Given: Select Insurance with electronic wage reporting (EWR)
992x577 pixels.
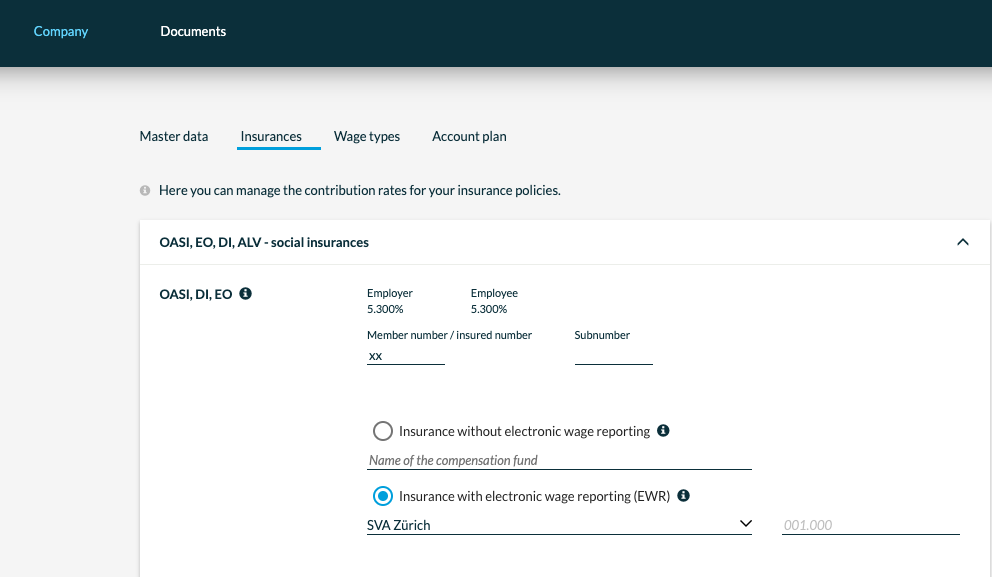Looking at the screenshot, I should tap(383, 496).
